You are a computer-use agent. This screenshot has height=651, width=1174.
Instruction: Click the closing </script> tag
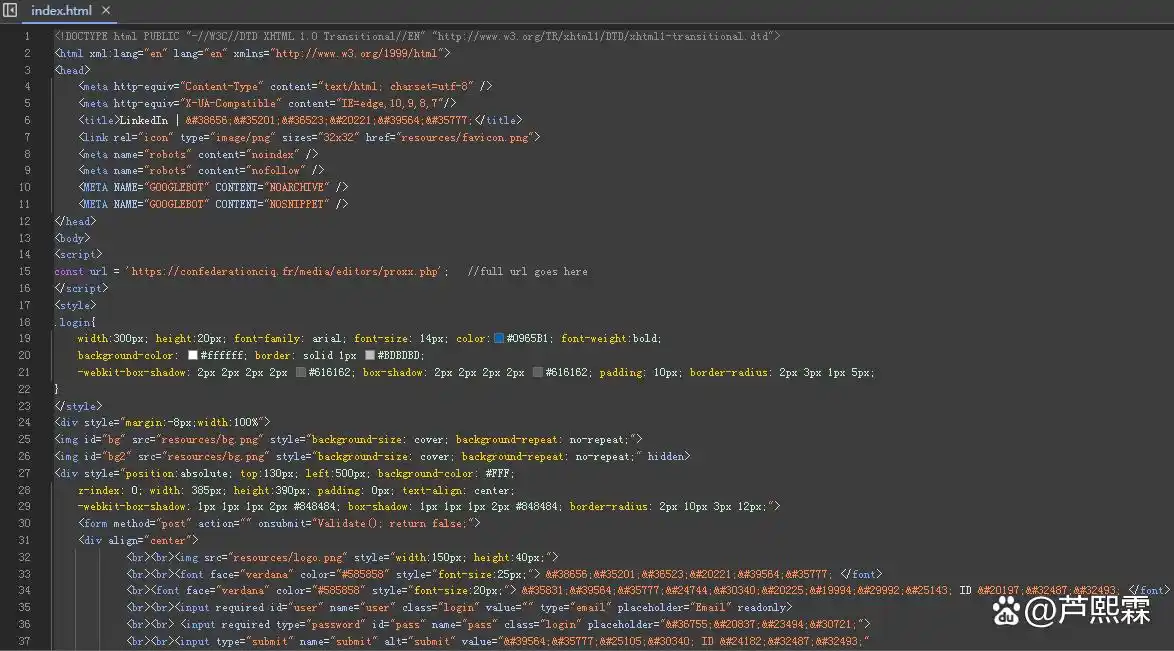point(81,288)
